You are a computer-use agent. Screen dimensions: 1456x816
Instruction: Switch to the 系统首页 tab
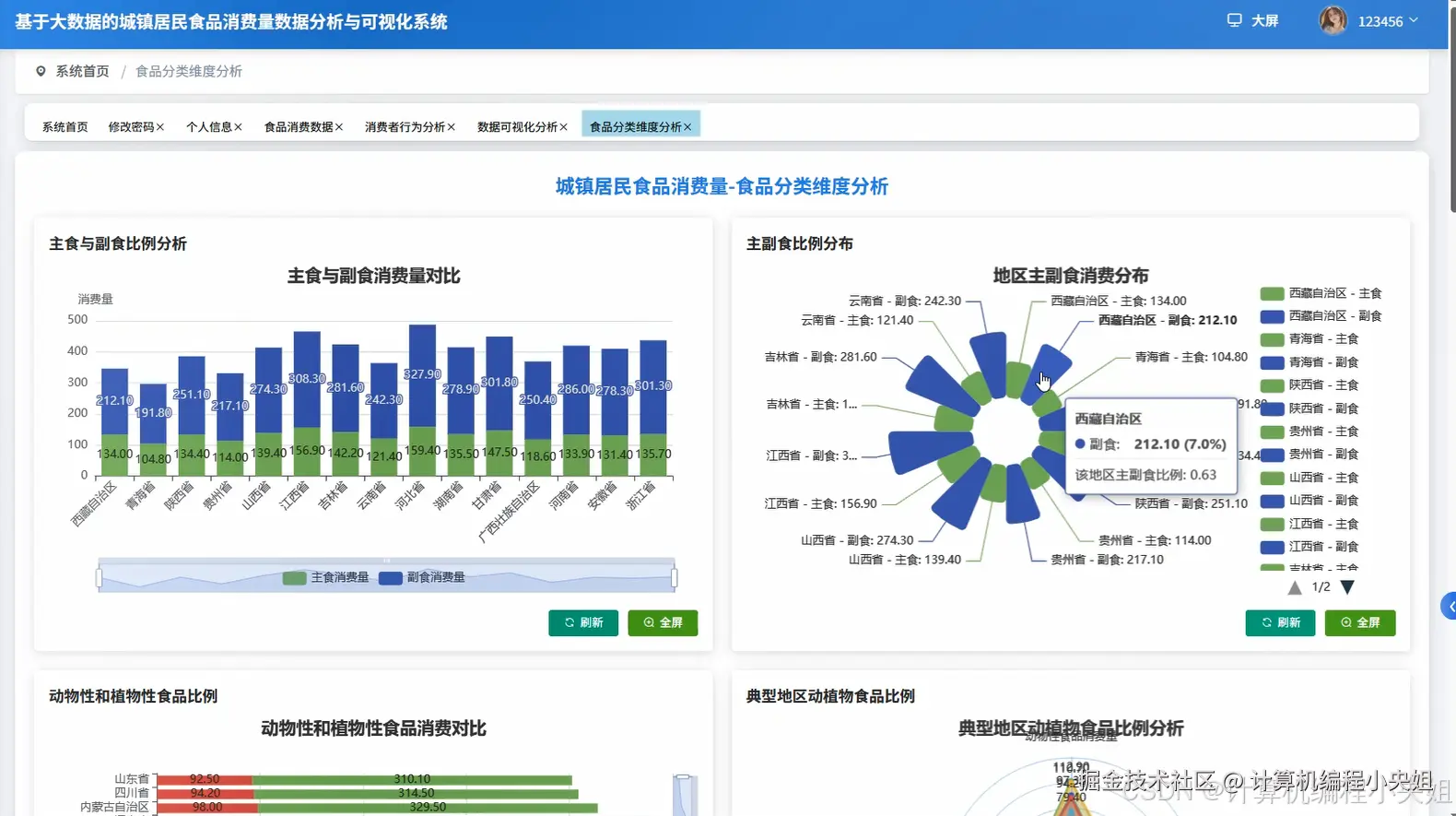tap(65, 126)
